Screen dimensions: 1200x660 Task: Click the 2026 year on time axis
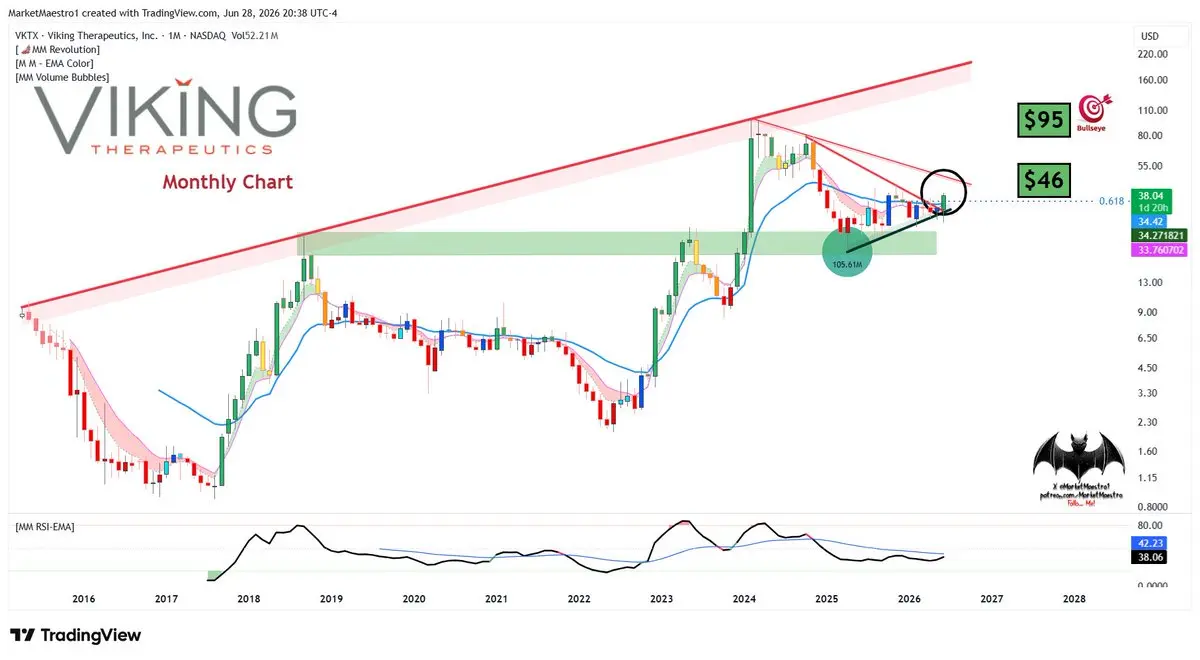coord(909,600)
